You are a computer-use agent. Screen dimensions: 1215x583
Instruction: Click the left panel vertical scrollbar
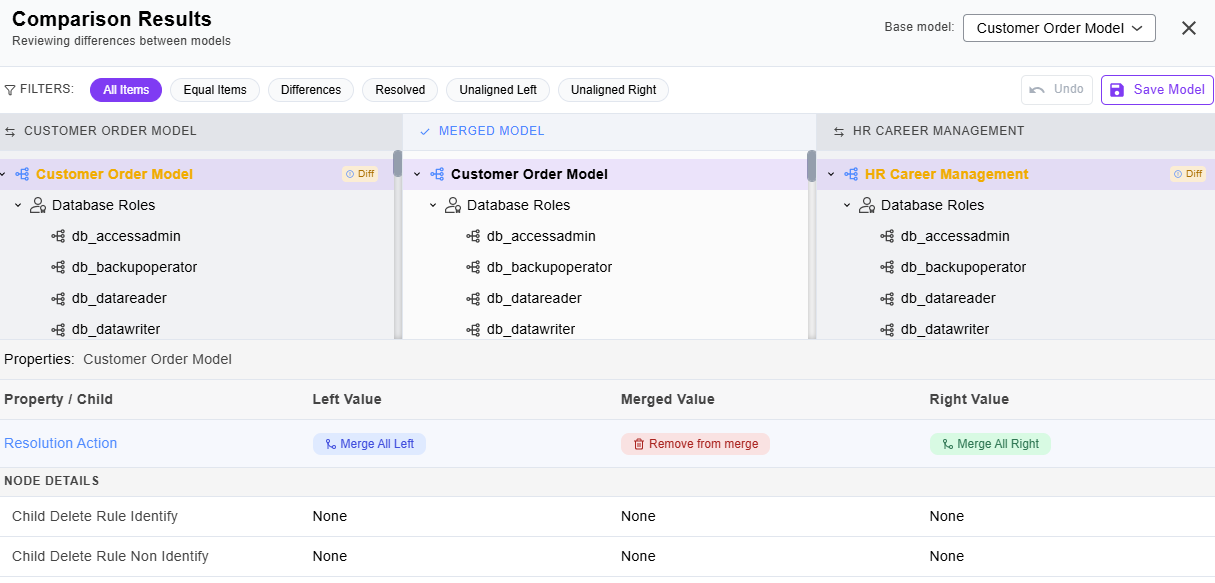(x=397, y=166)
